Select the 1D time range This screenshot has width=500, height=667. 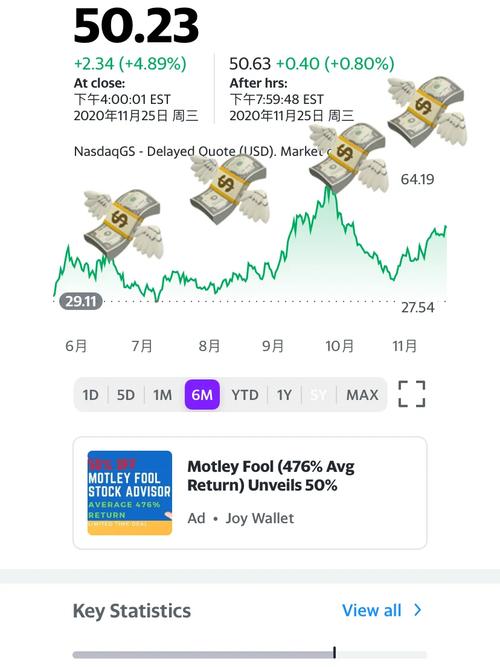point(90,395)
